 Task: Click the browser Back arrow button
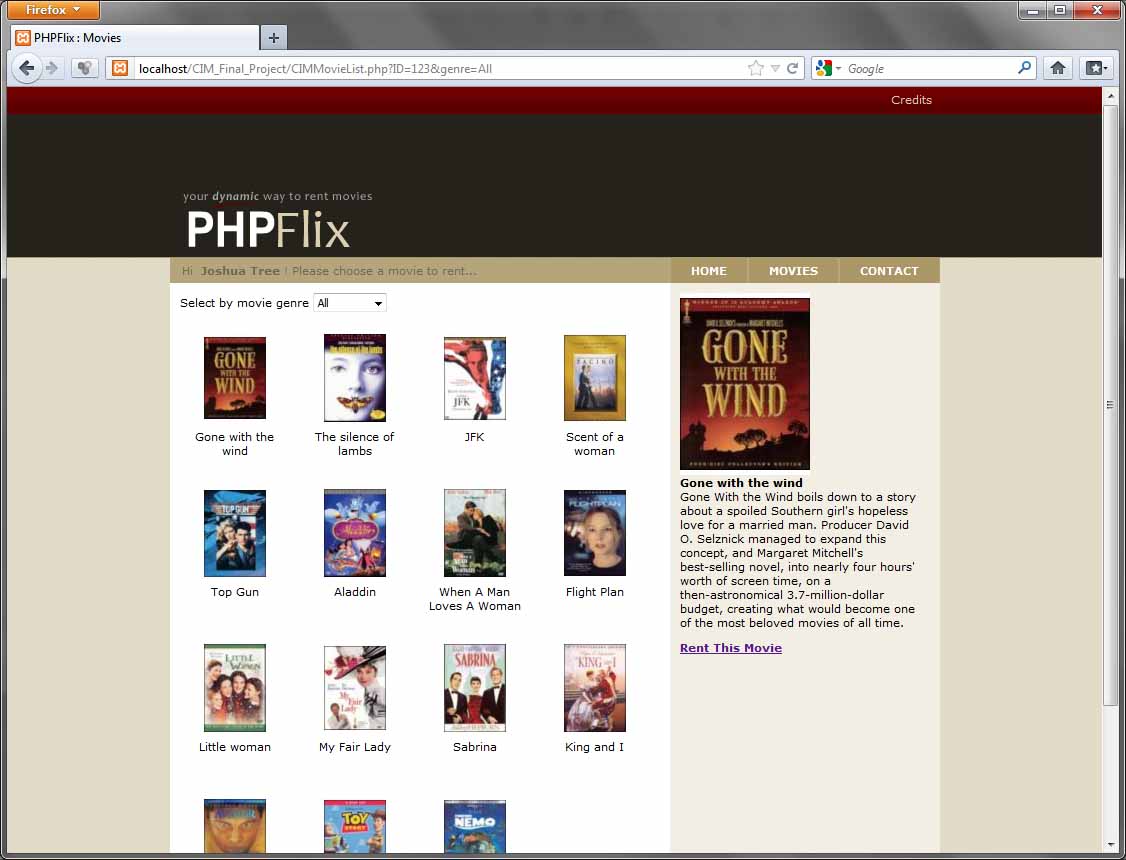[27, 68]
